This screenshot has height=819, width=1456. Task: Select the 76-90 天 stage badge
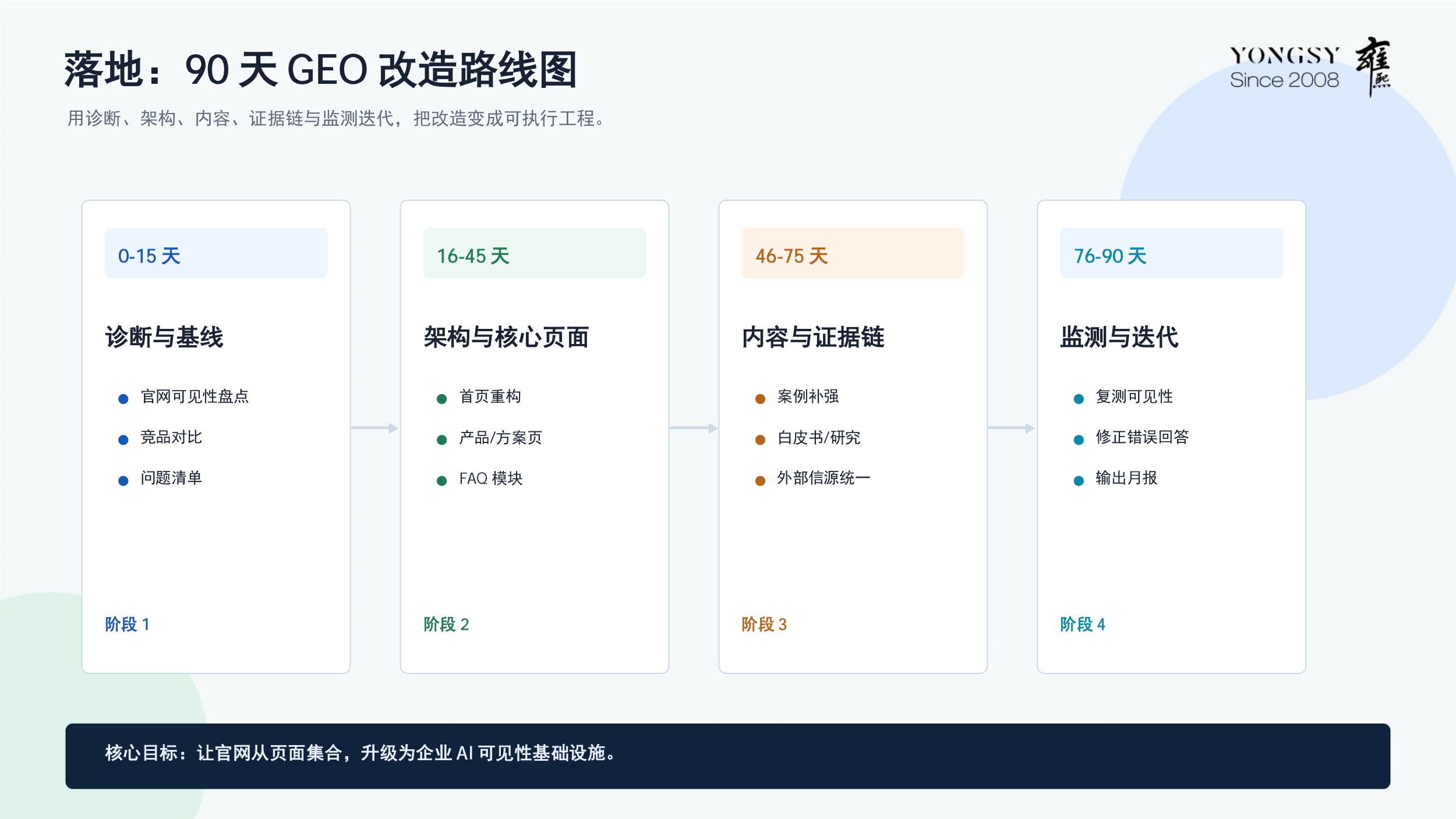pos(1171,253)
